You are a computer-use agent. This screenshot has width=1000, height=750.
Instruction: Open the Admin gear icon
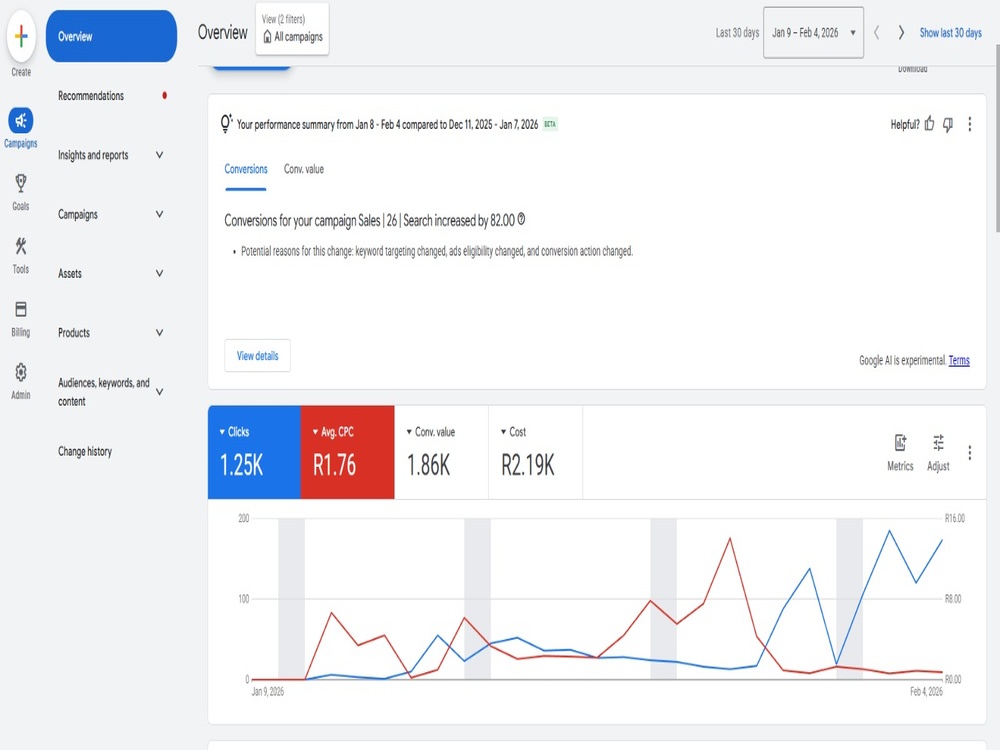click(x=21, y=372)
